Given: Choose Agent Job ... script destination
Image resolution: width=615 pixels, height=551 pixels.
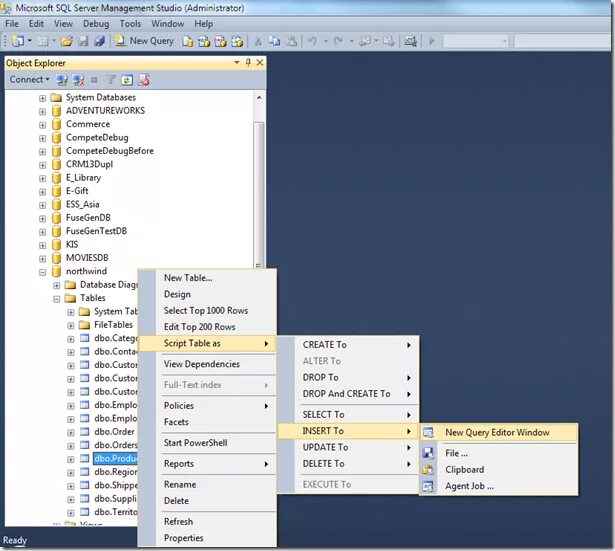Looking at the screenshot, I should point(499,486).
